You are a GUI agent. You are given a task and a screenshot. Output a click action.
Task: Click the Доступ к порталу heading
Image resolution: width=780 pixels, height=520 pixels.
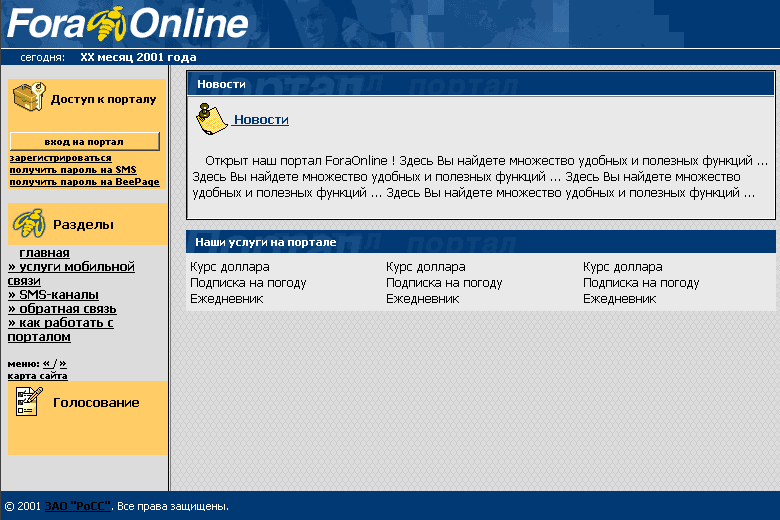tap(103, 99)
